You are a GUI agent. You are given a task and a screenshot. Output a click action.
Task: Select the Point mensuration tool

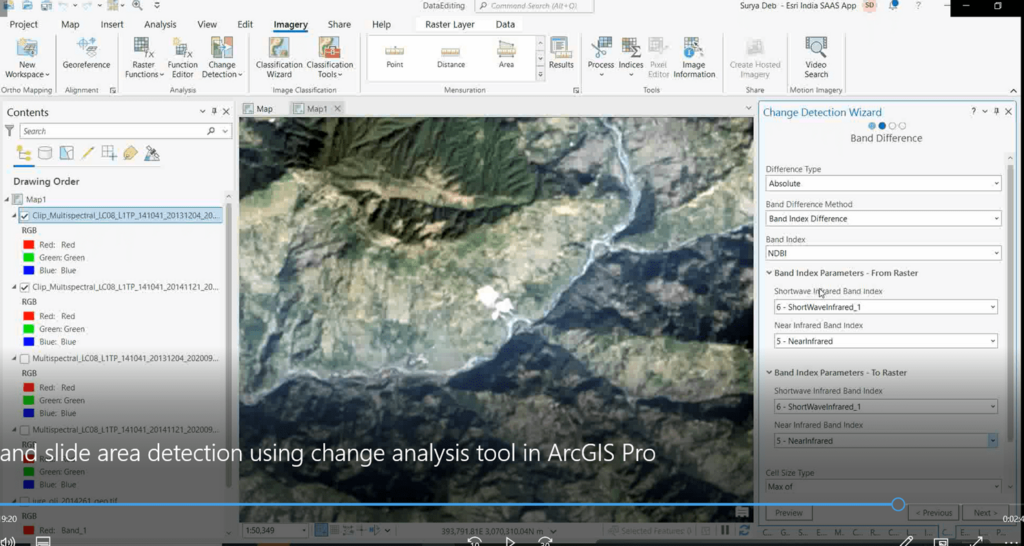(394, 56)
